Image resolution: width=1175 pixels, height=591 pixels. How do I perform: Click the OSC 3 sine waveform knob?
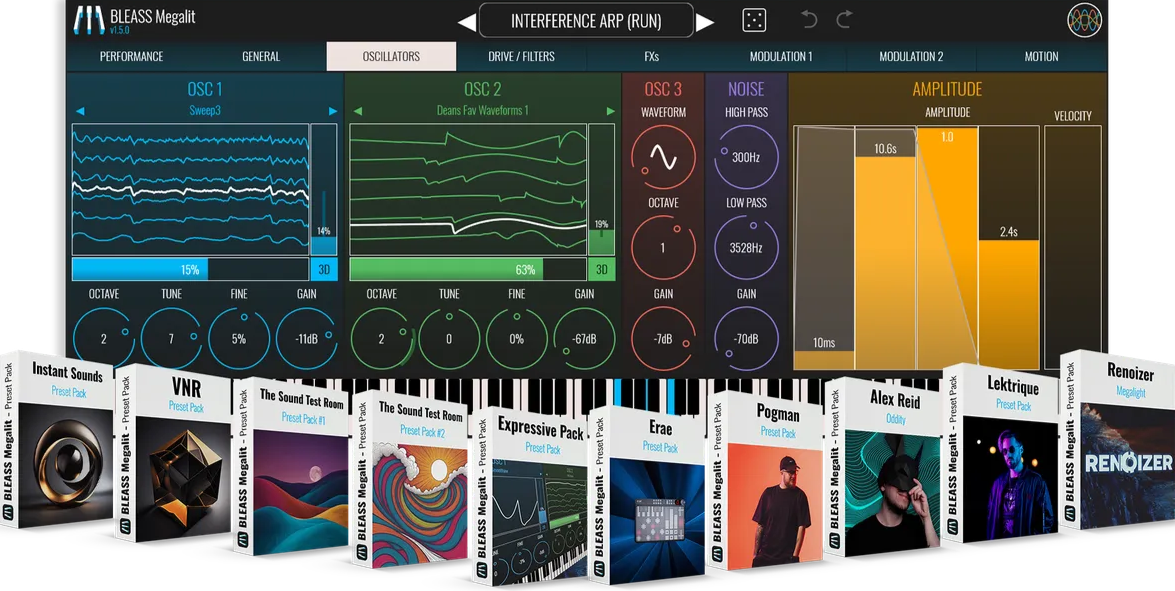(x=662, y=156)
